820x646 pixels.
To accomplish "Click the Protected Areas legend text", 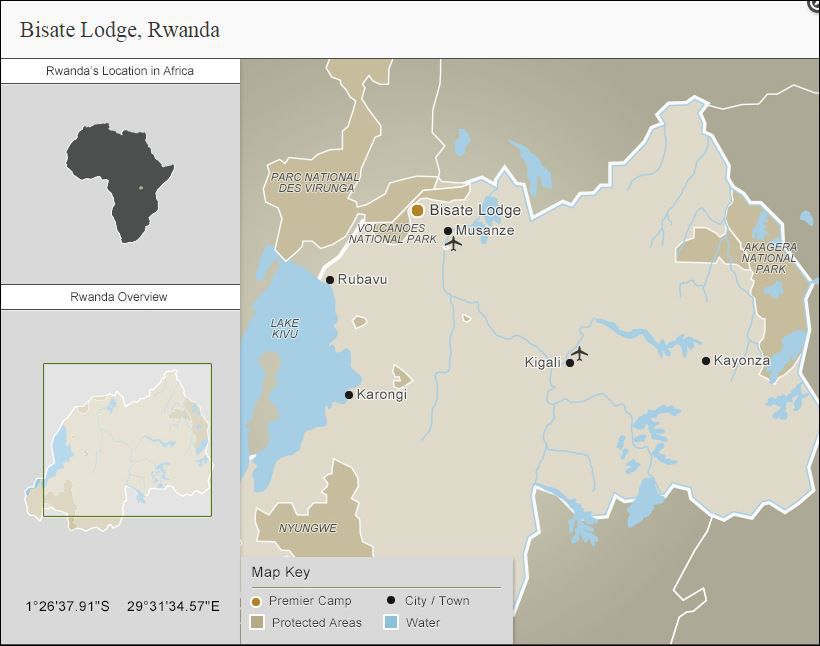I will pos(317,623).
